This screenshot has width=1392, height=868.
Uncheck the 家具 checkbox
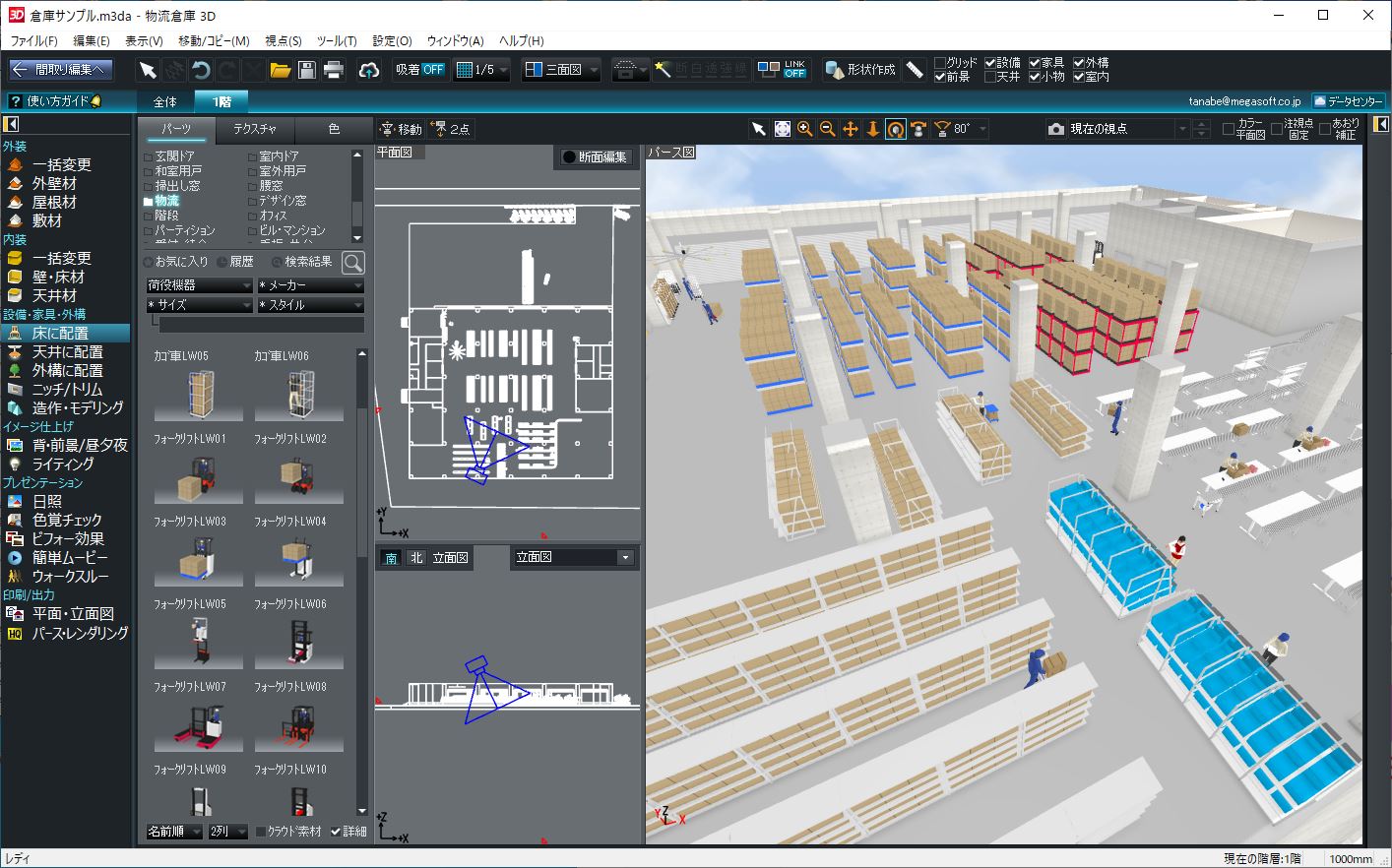click(1035, 63)
